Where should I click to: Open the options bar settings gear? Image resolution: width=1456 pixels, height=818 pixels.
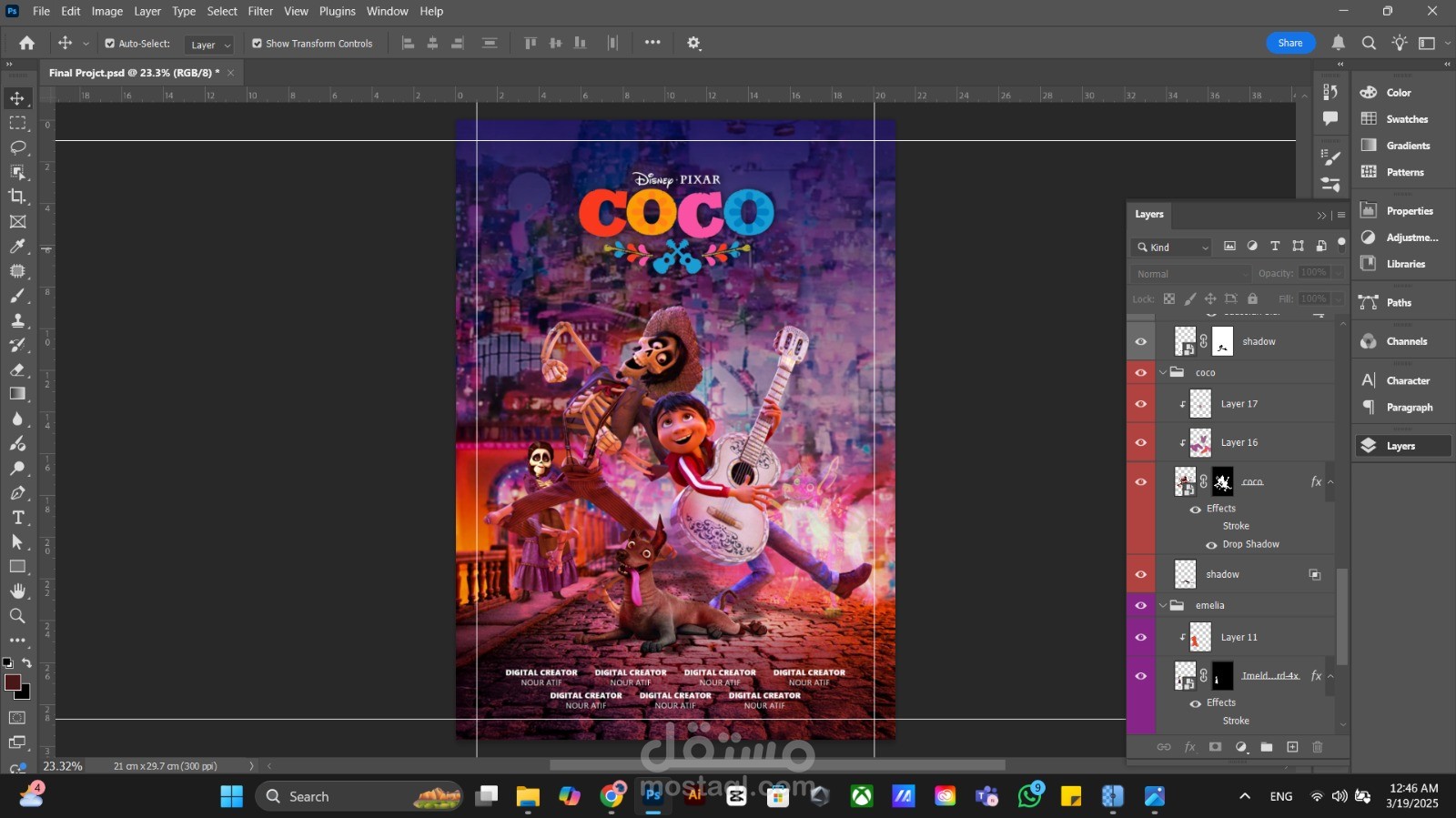click(694, 43)
